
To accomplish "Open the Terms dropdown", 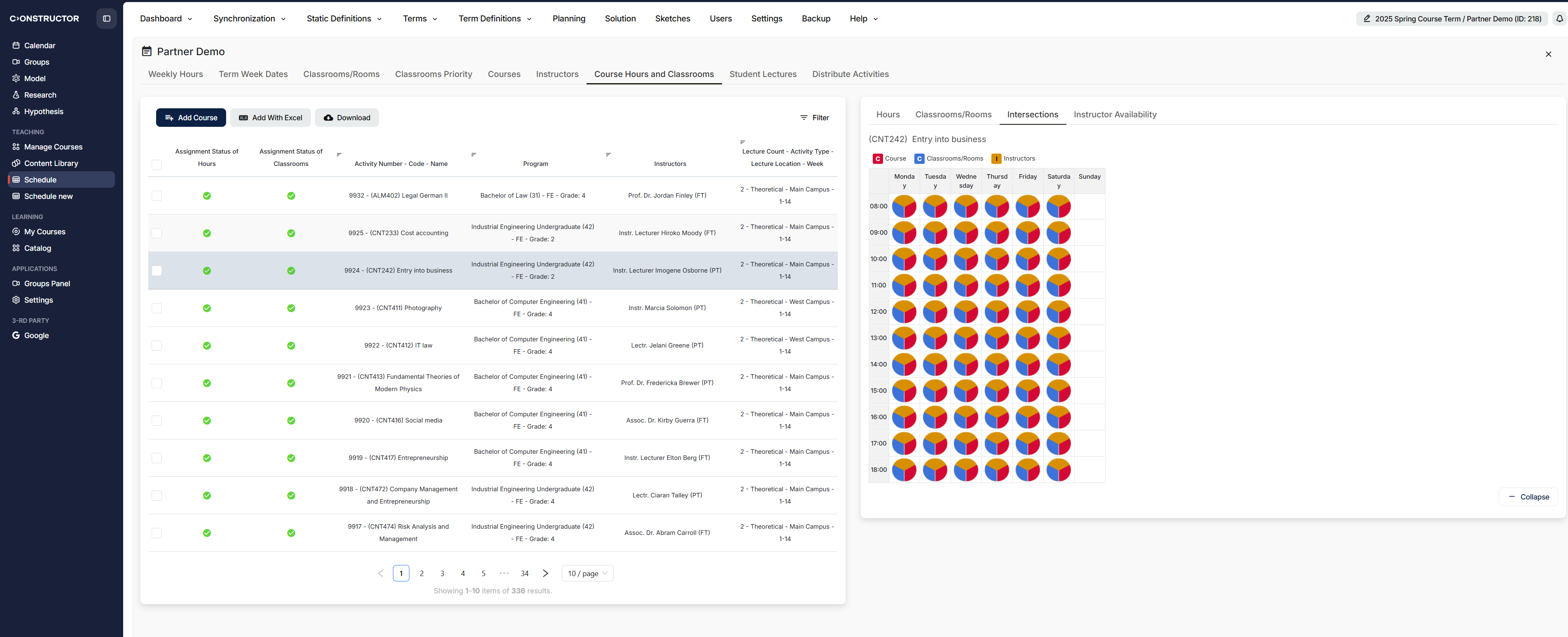I will [x=420, y=18].
